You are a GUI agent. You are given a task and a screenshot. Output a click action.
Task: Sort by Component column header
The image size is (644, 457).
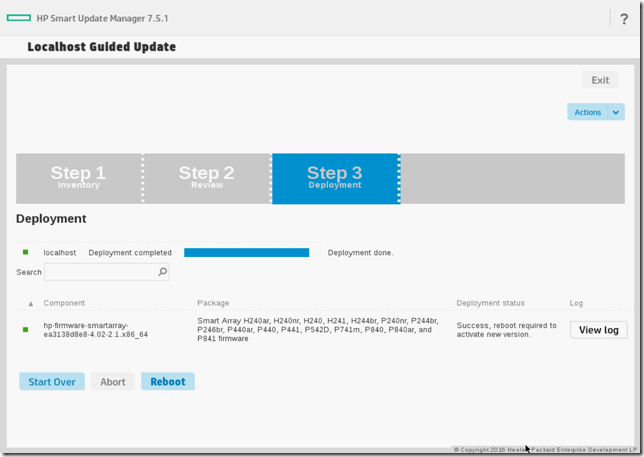64,303
